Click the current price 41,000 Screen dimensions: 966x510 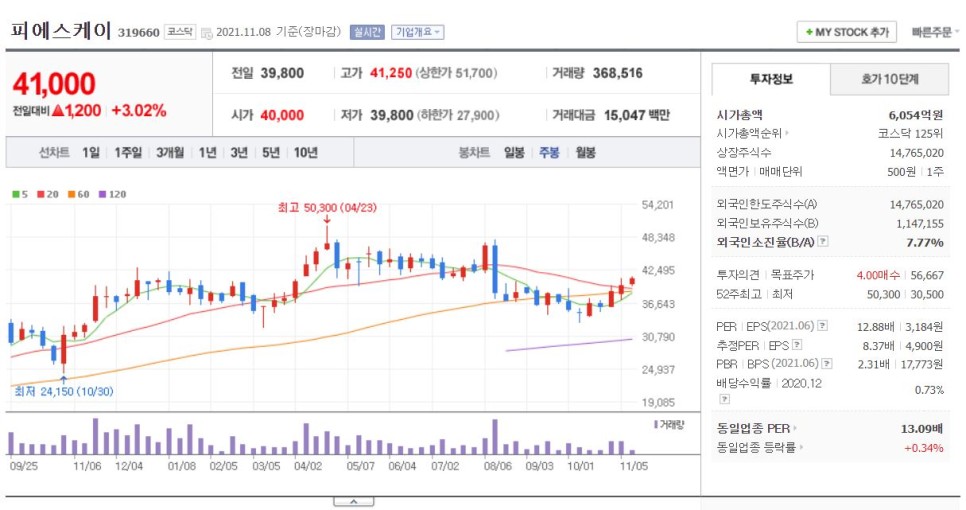(x=54, y=83)
